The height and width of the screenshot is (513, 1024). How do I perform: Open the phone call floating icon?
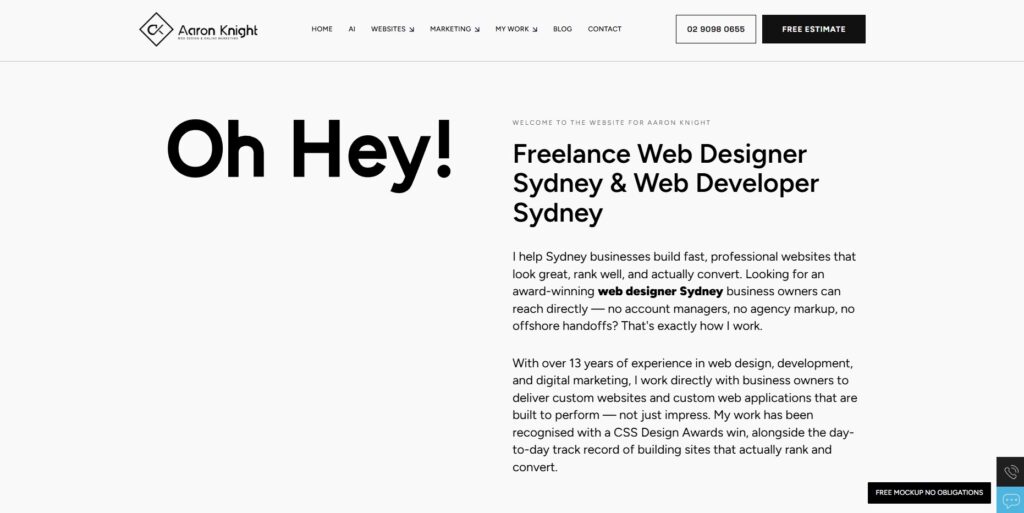[x=1010, y=471]
